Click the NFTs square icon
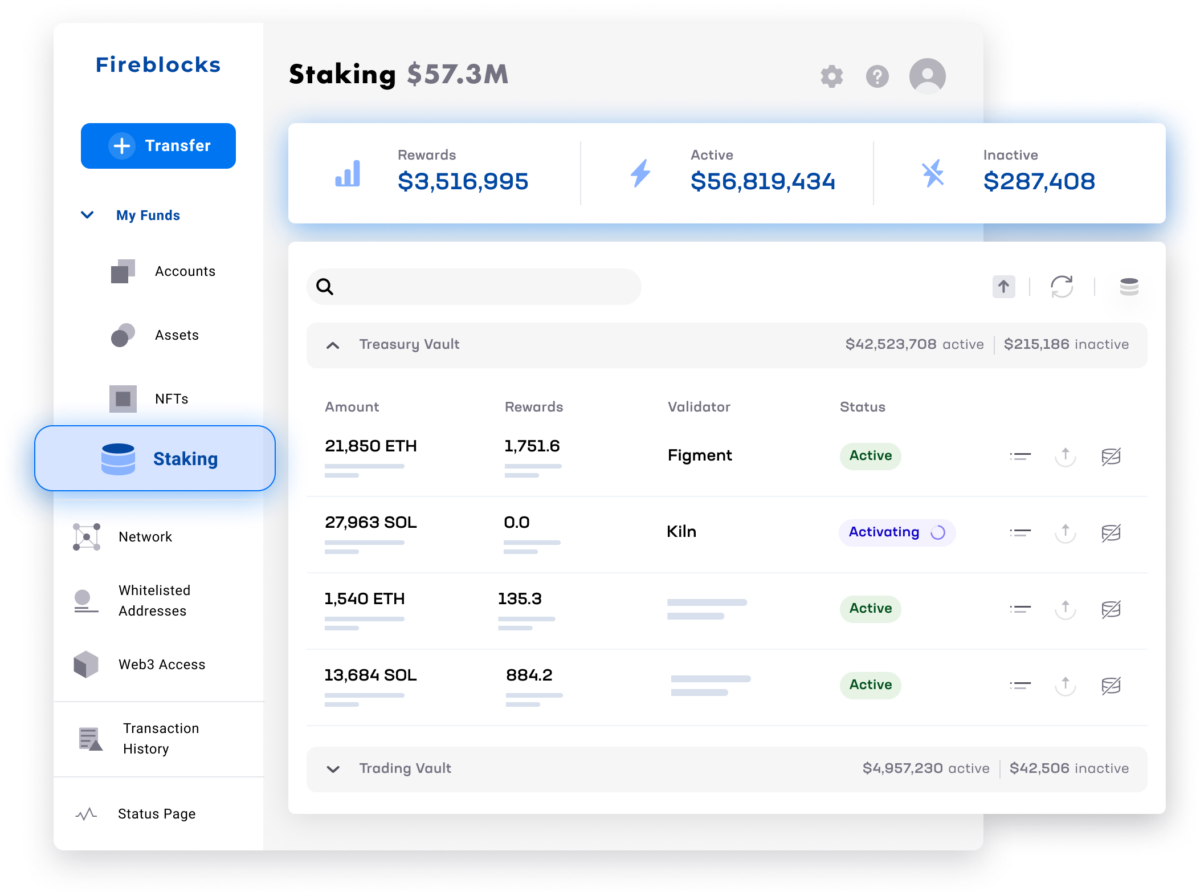The width and height of the screenshot is (1200, 896). click(123, 399)
